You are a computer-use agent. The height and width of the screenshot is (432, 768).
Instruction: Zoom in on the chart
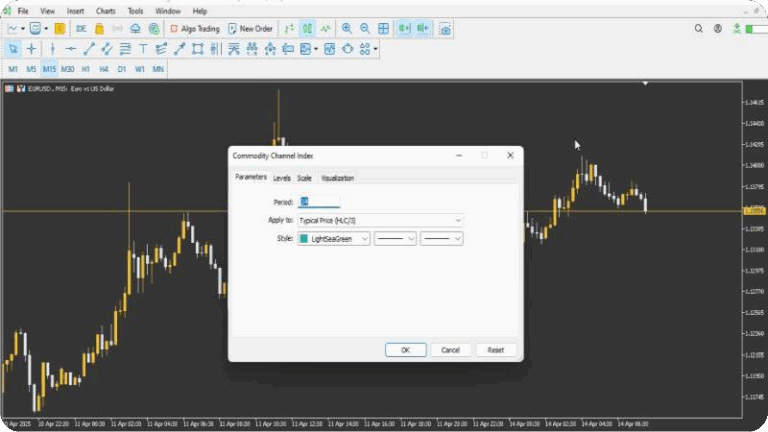(x=346, y=29)
